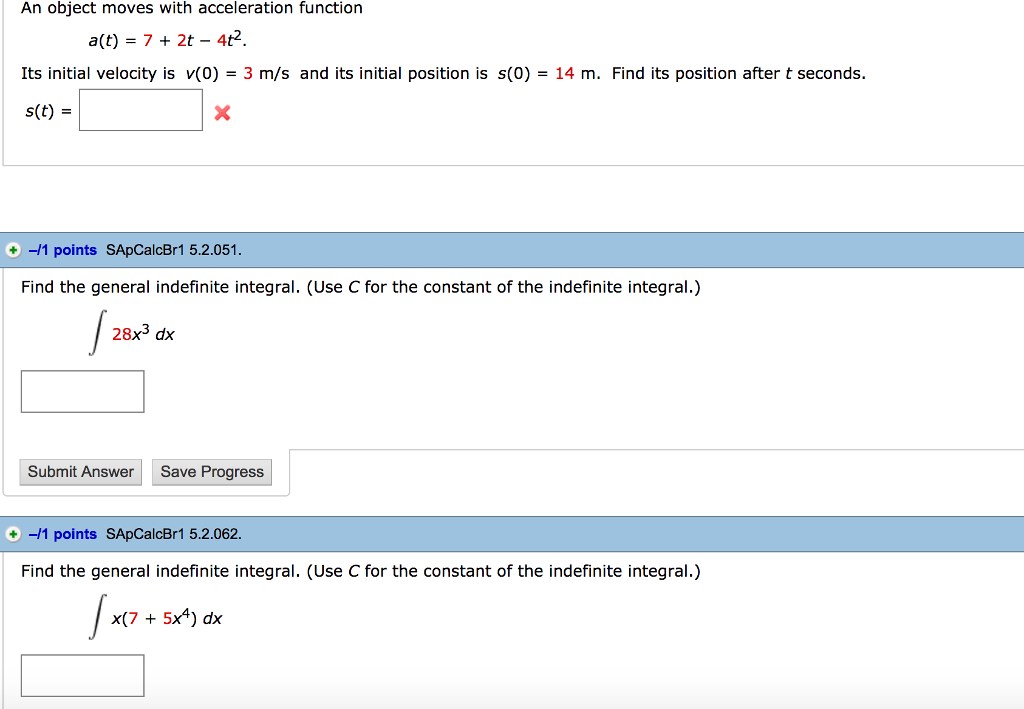Click the s(t) = label text
1024x709 pixels.
(48, 111)
